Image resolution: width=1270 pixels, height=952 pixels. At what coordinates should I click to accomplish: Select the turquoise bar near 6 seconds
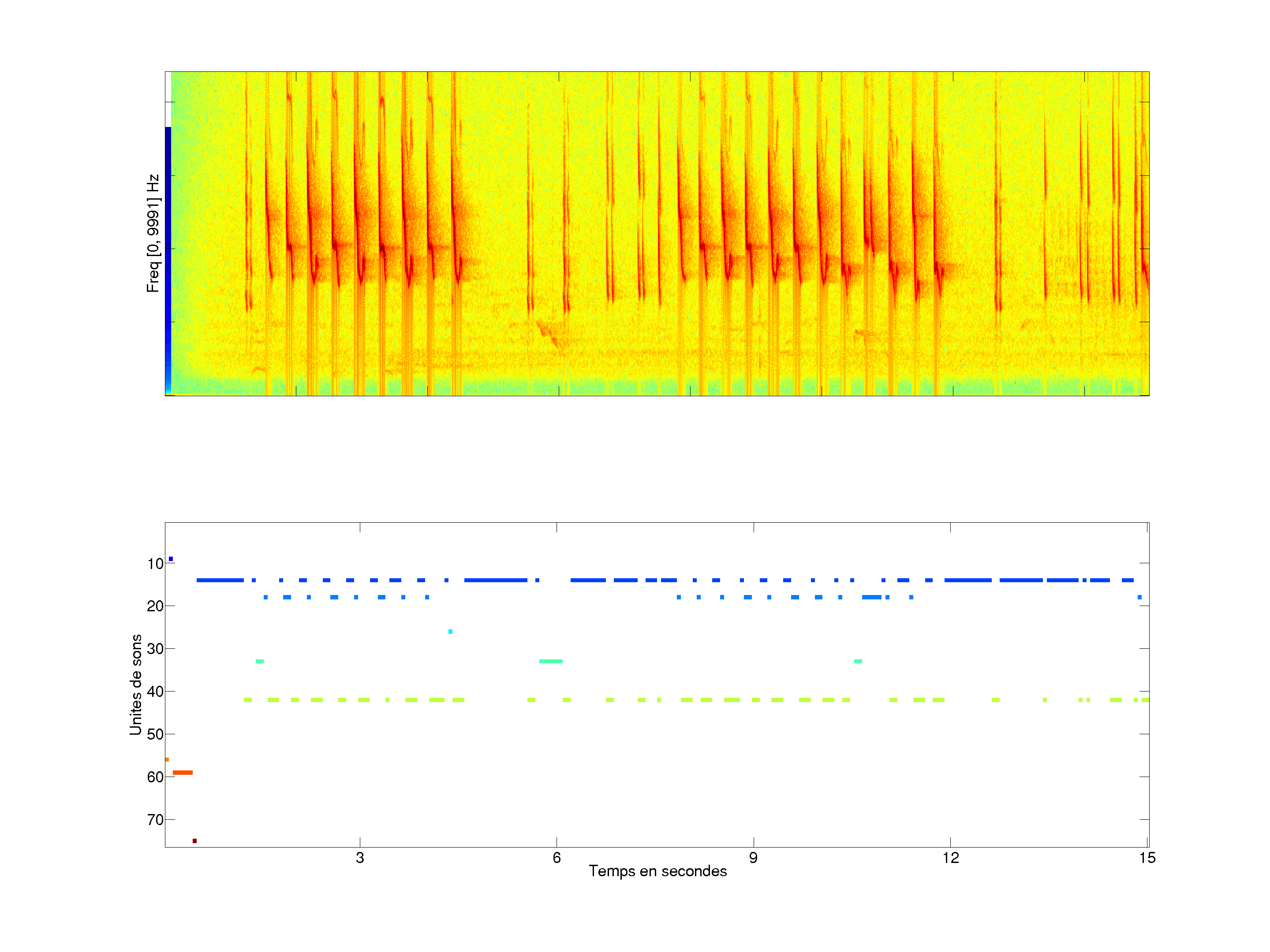click(x=551, y=661)
